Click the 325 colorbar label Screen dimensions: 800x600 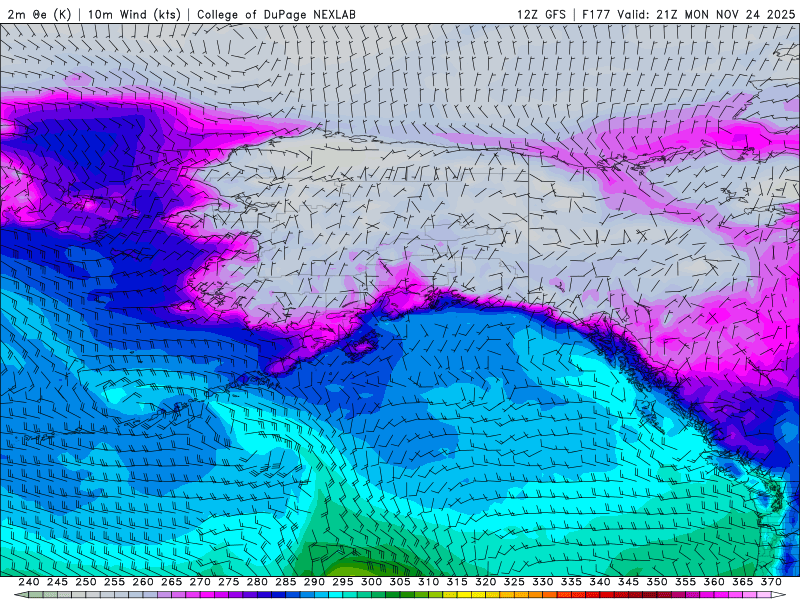[x=514, y=582]
